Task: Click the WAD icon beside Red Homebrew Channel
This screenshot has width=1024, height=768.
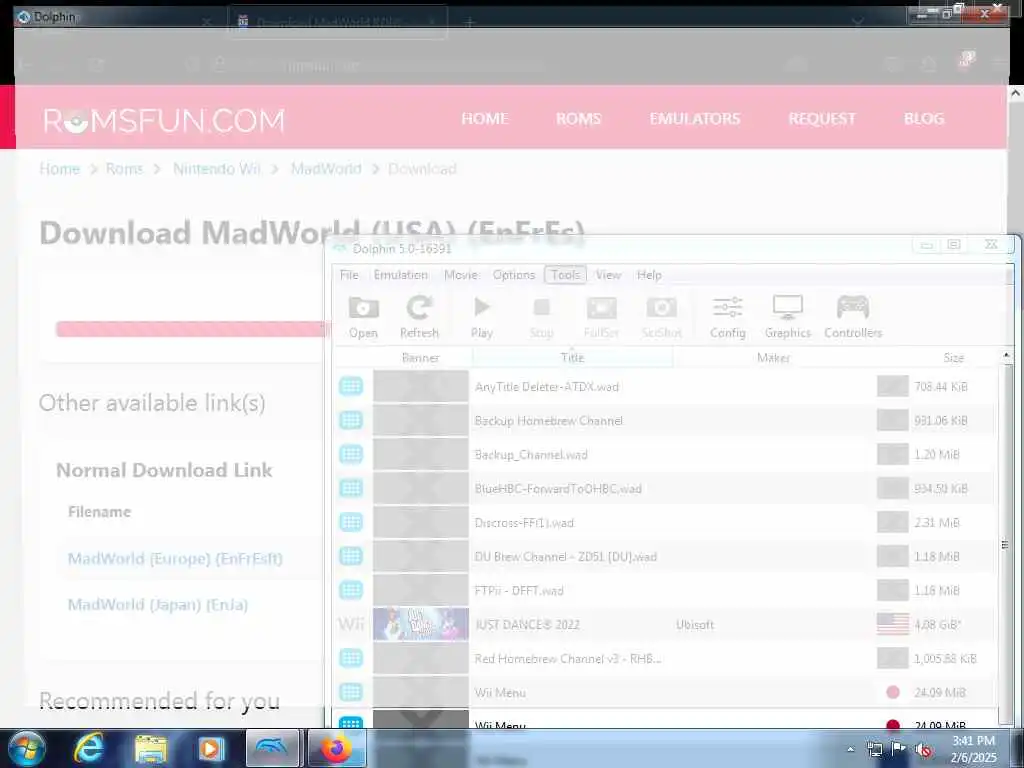Action: (351, 658)
